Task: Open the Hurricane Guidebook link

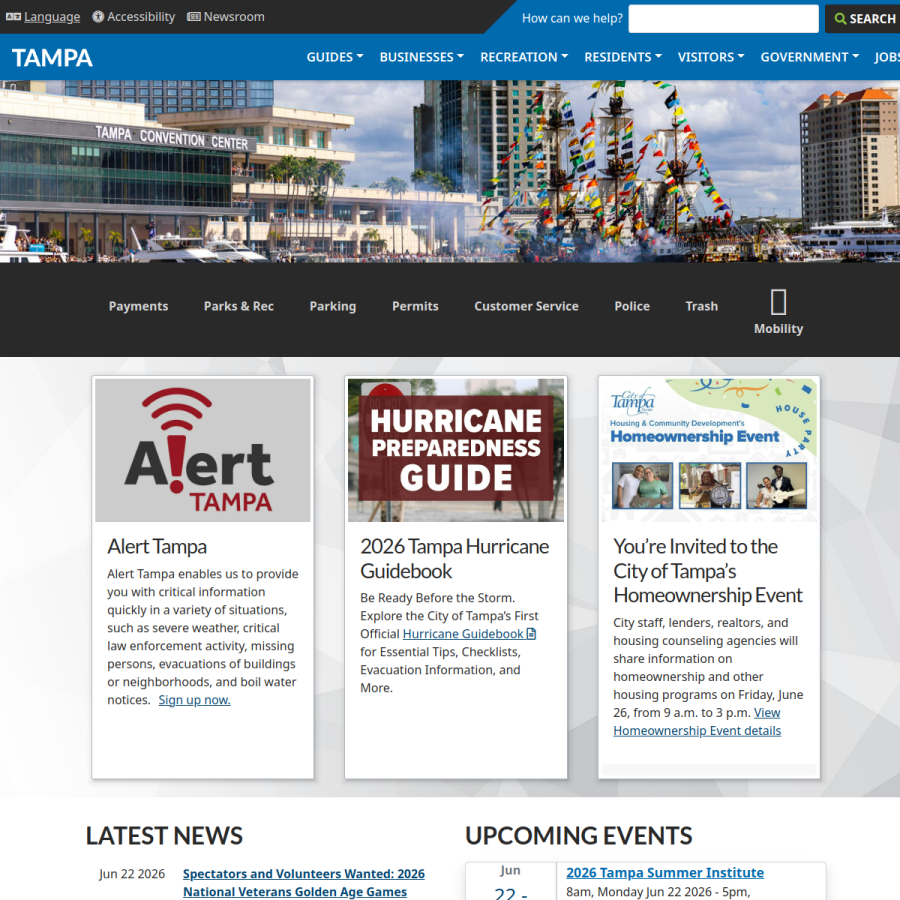Action: 463,634
